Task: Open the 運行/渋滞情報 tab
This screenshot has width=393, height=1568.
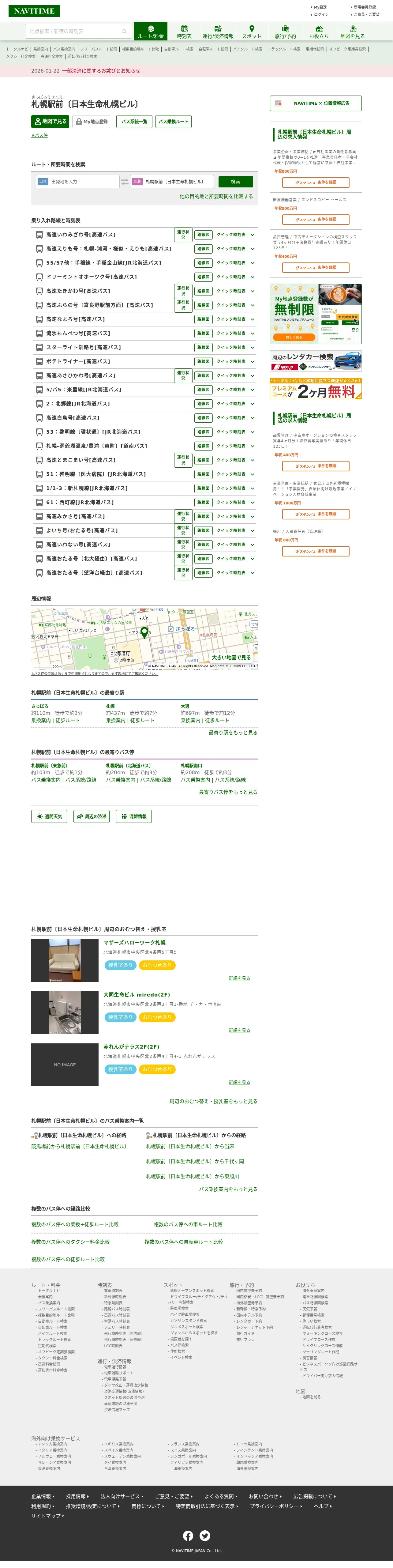Action: (x=218, y=32)
